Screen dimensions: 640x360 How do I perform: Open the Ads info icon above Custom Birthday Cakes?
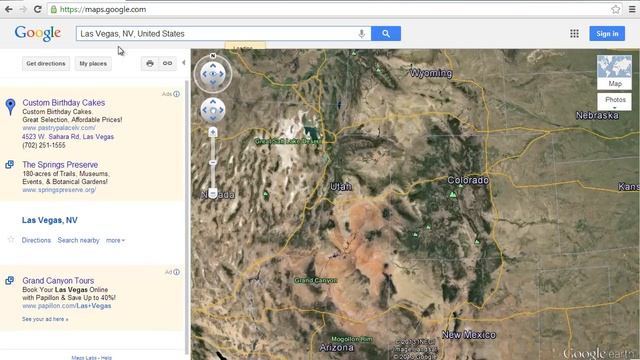176,94
